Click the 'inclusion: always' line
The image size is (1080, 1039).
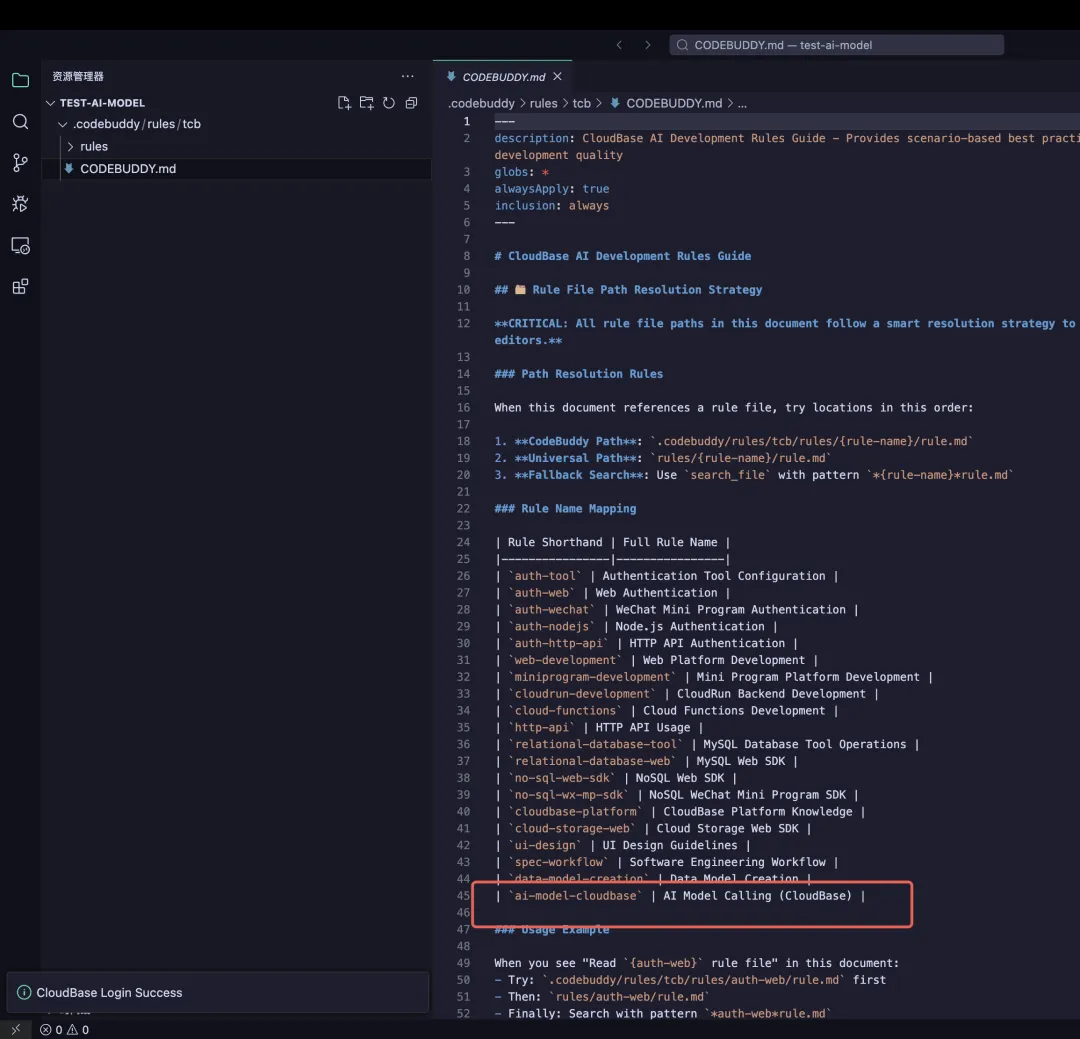552,205
